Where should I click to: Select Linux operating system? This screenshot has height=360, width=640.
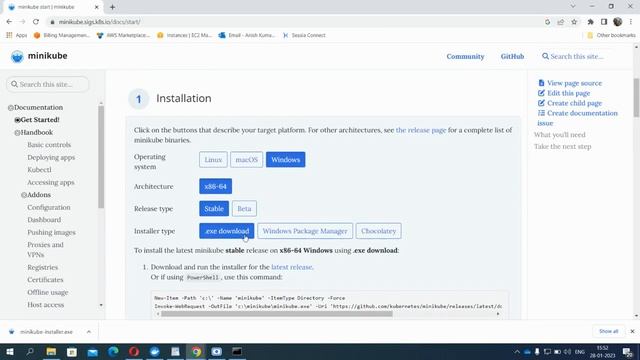click(x=213, y=160)
